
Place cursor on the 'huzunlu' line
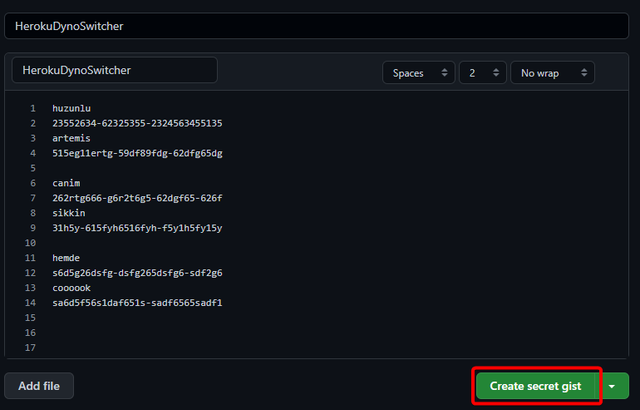(71, 108)
